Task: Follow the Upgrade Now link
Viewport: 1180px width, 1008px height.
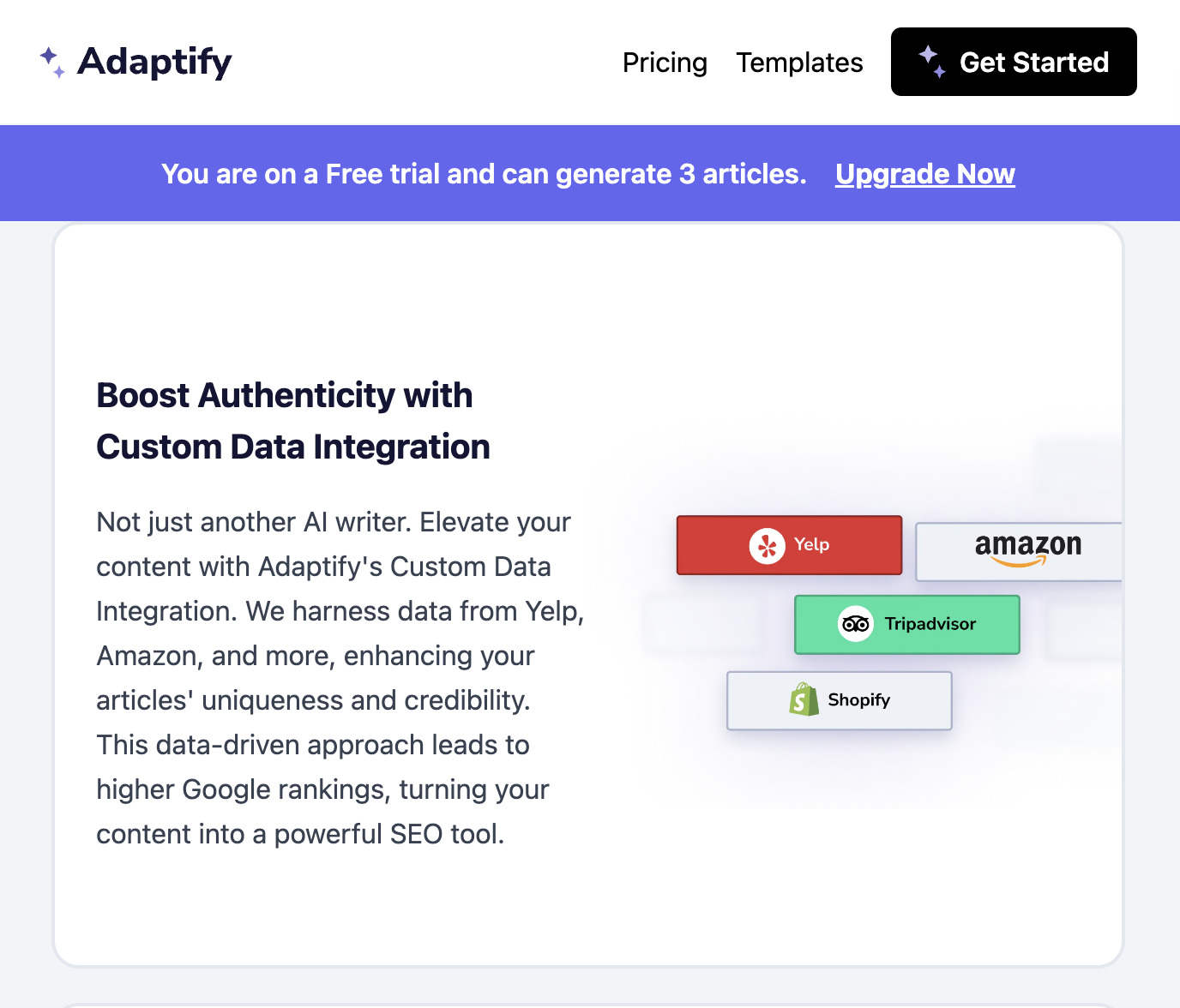Action: pyautogui.click(x=924, y=174)
